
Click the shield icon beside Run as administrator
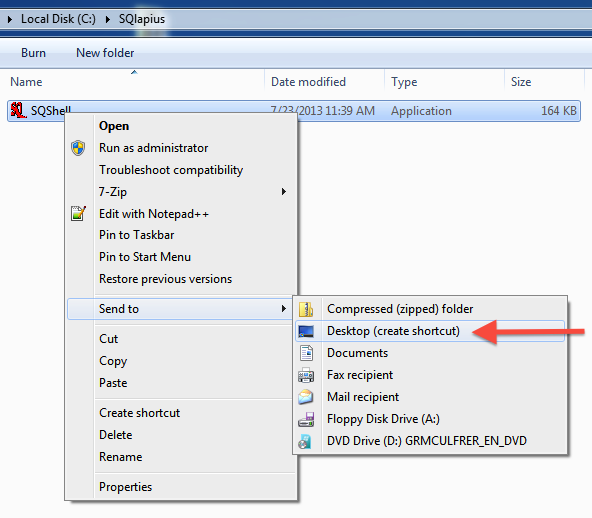coord(78,148)
